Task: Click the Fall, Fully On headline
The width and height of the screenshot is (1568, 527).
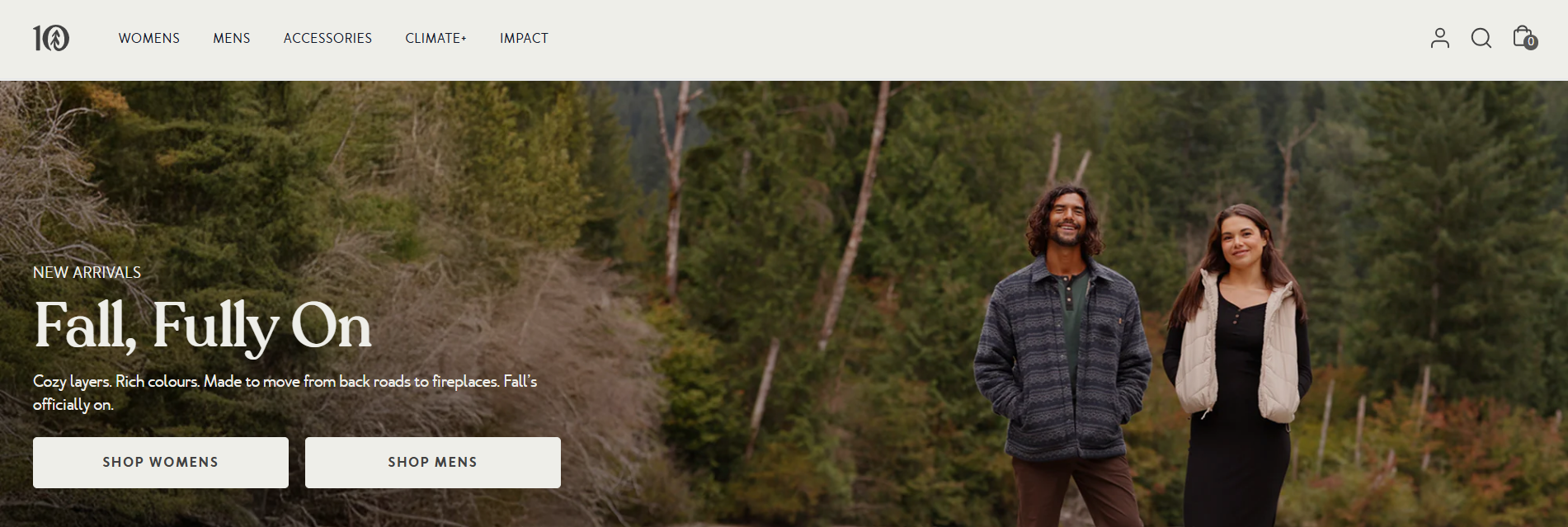Action: pos(203,326)
